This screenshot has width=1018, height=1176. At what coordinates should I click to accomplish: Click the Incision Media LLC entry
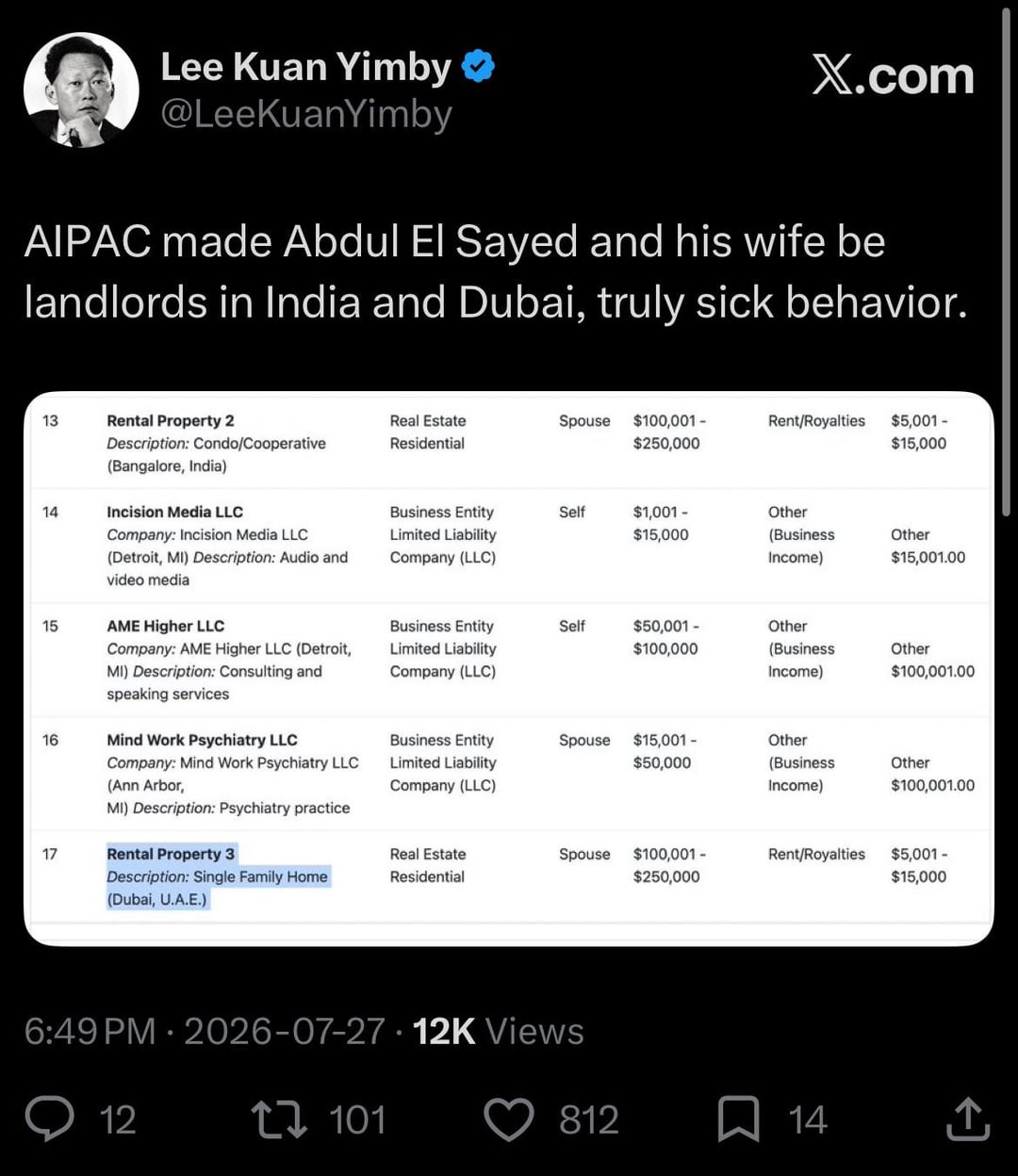click(174, 512)
